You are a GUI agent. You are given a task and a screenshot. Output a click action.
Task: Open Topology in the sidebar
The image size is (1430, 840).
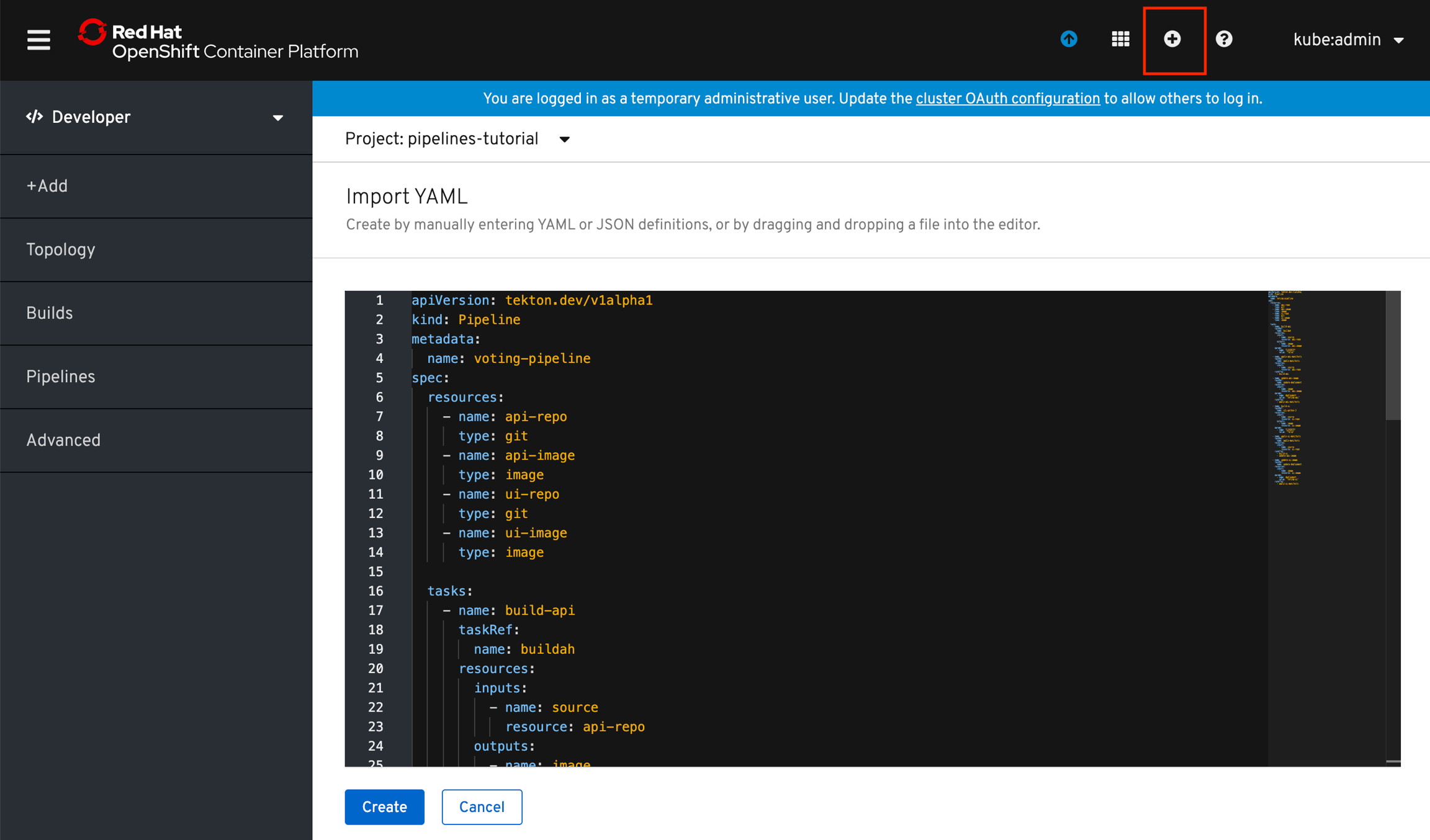point(61,250)
